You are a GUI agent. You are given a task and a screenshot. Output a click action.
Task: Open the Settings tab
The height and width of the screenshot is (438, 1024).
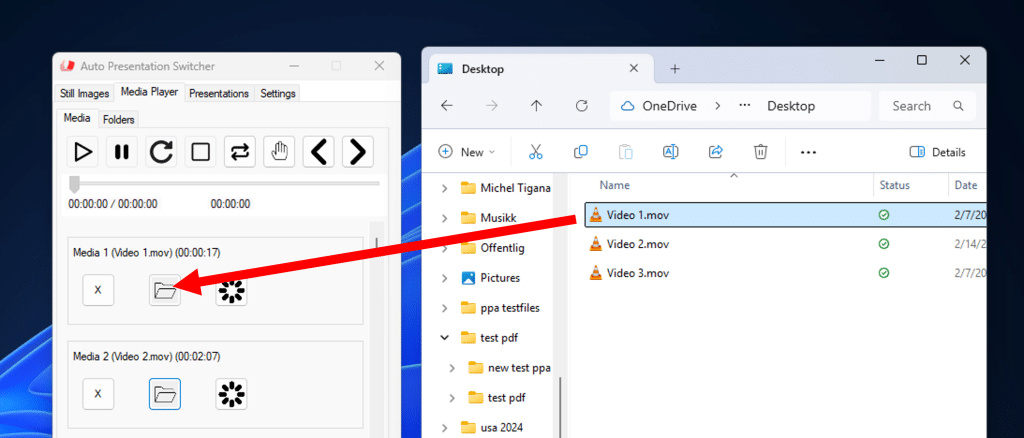[278, 93]
